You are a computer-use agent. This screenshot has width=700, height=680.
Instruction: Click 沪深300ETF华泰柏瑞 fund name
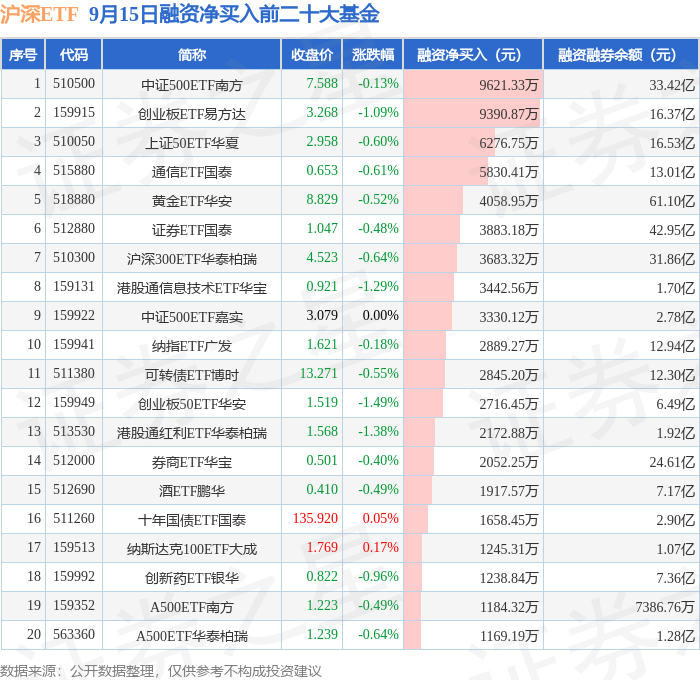click(192, 259)
